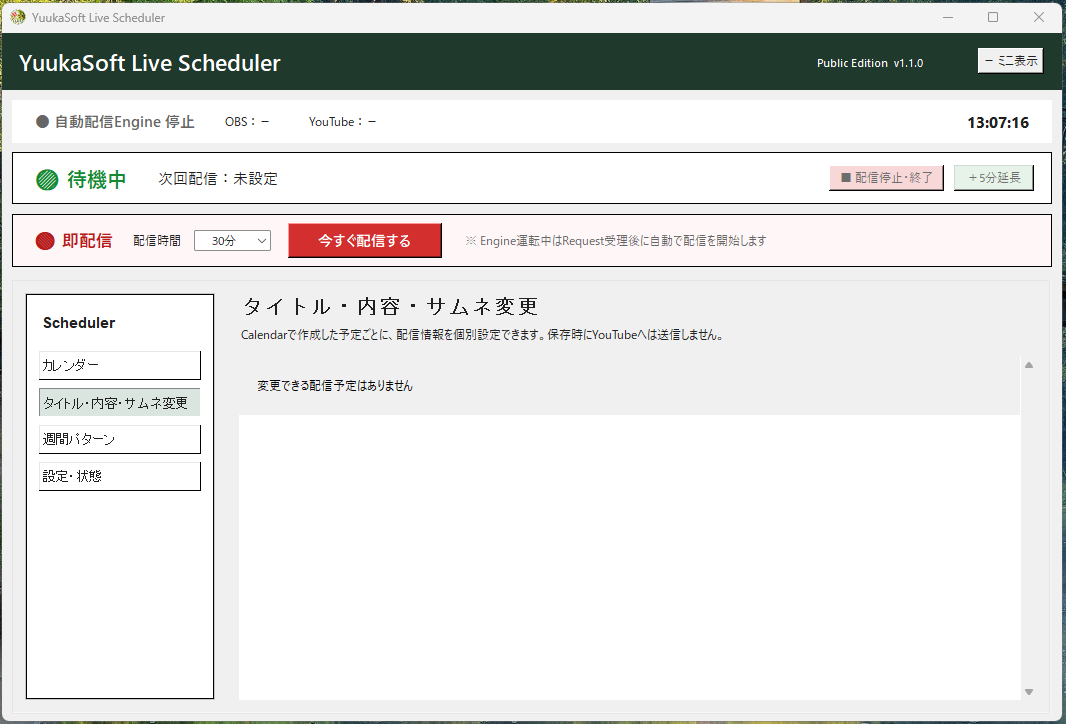Click the scrollbar down arrow

pyautogui.click(x=1029, y=692)
